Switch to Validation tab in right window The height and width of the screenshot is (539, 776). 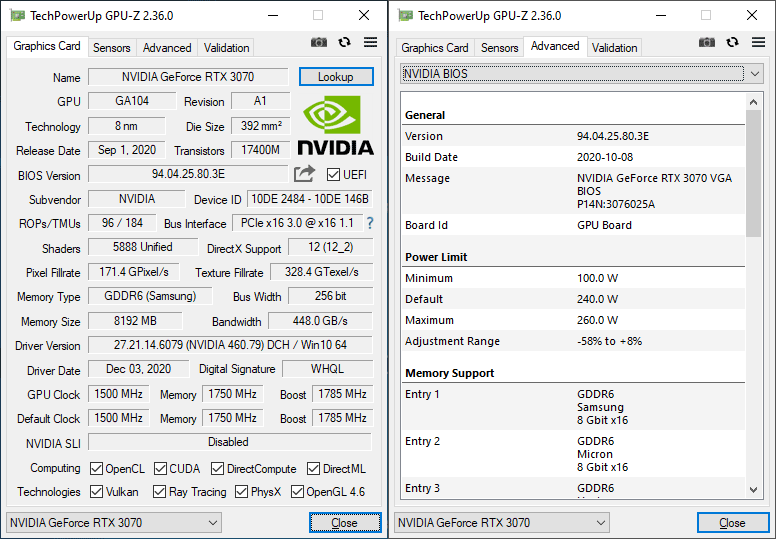pos(615,48)
